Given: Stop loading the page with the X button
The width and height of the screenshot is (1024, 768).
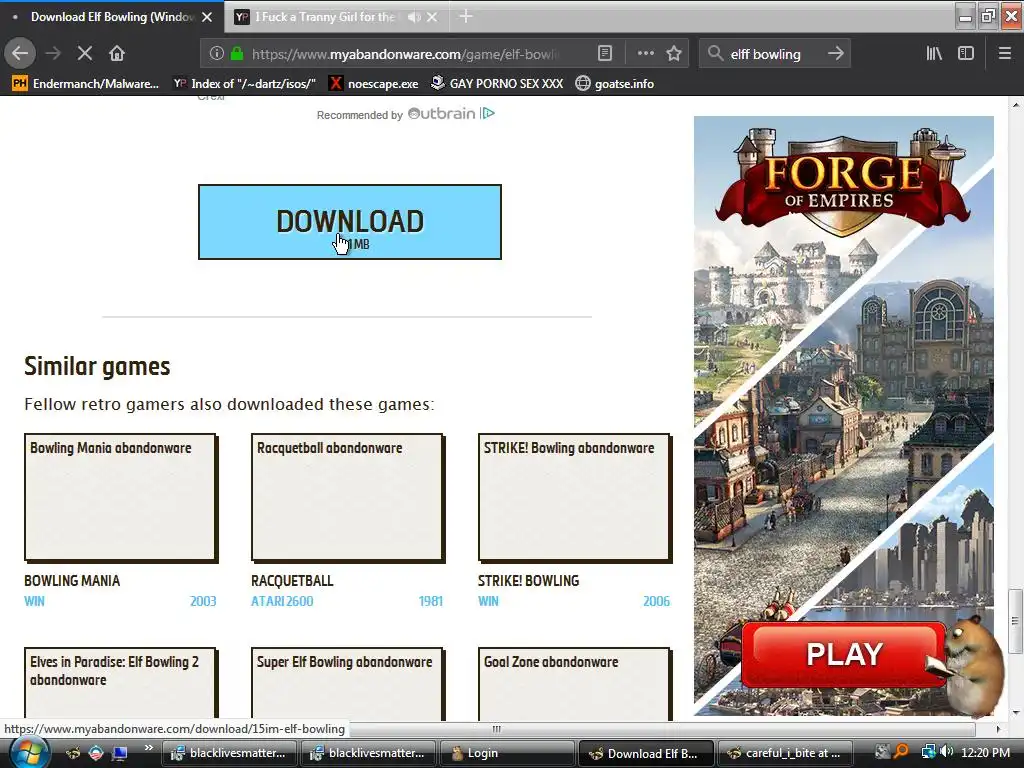Looking at the screenshot, I should pyautogui.click(x=85, y=54).
